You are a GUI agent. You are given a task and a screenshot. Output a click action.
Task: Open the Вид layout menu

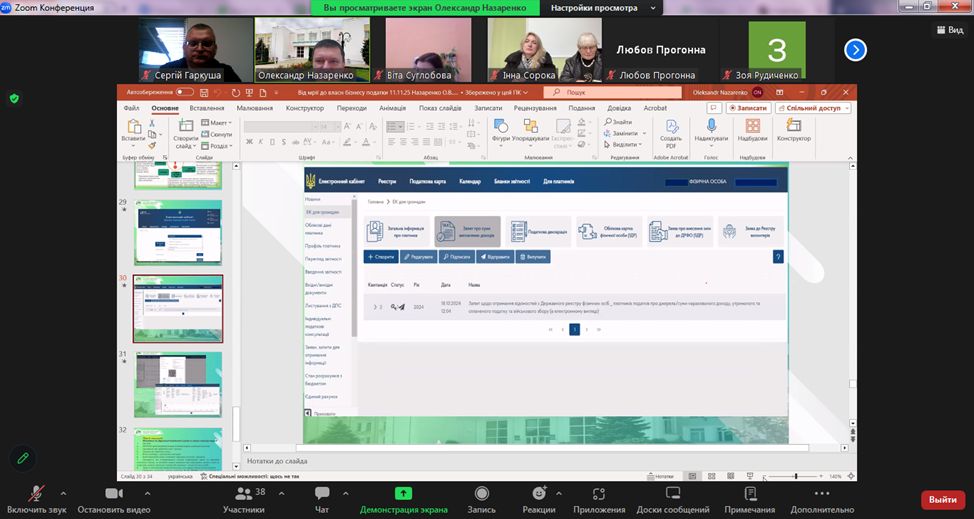[x=948, y=30]
